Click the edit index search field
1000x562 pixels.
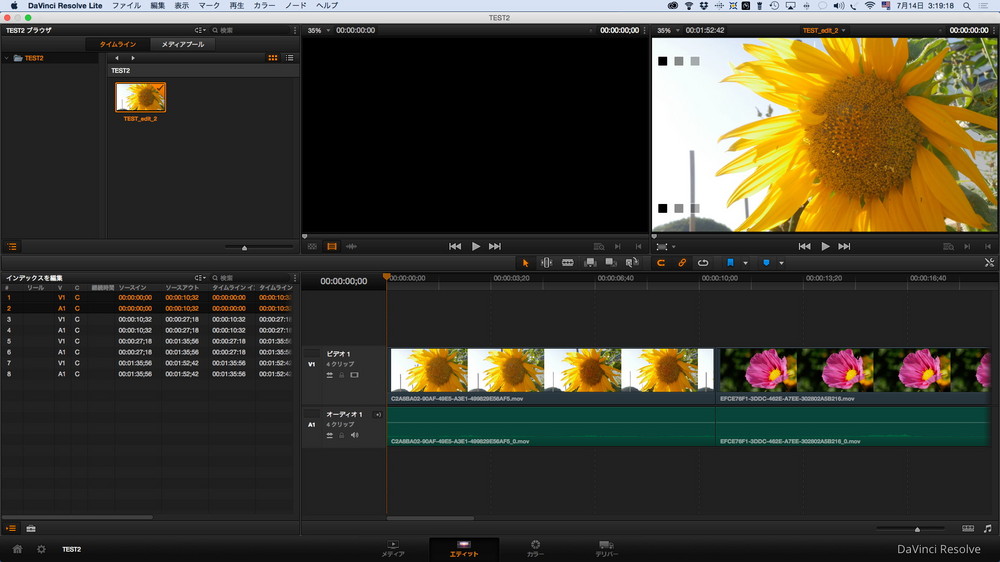[x=251, y=277]
